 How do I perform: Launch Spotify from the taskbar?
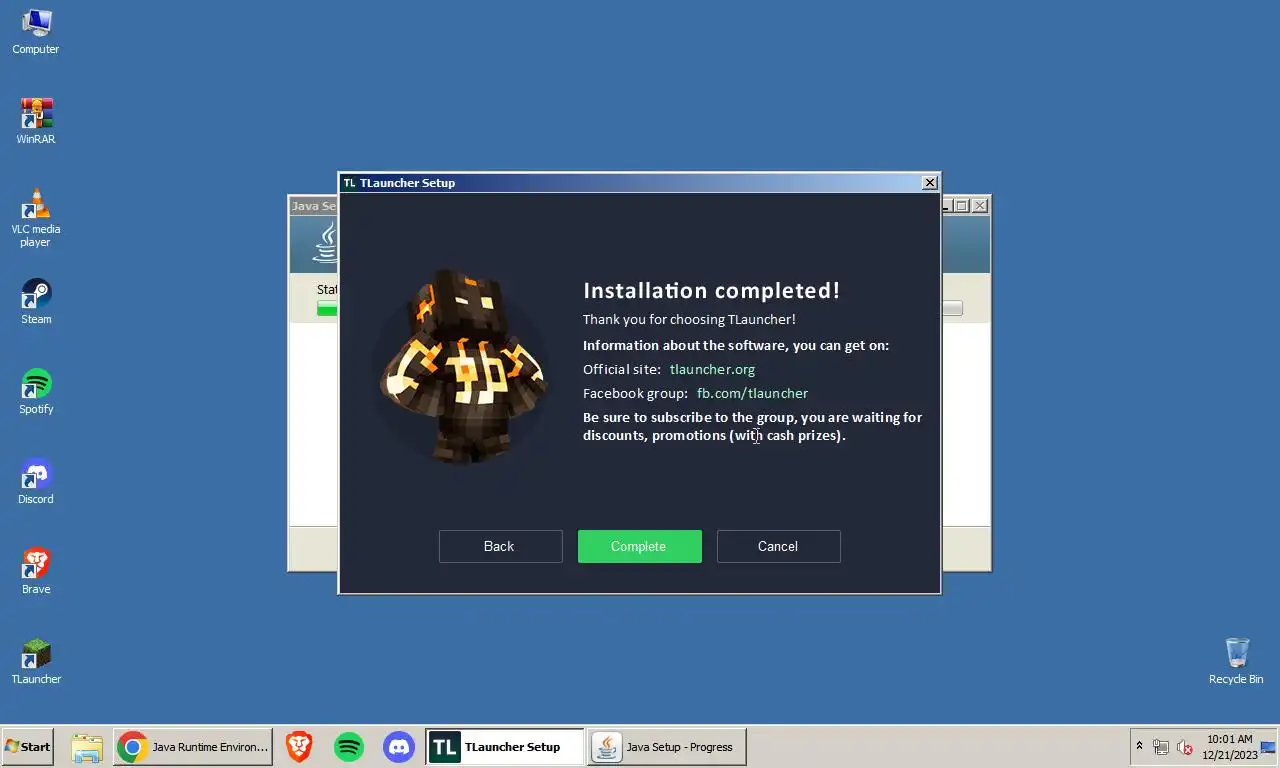pyautogui.click(x=348, y=747)
